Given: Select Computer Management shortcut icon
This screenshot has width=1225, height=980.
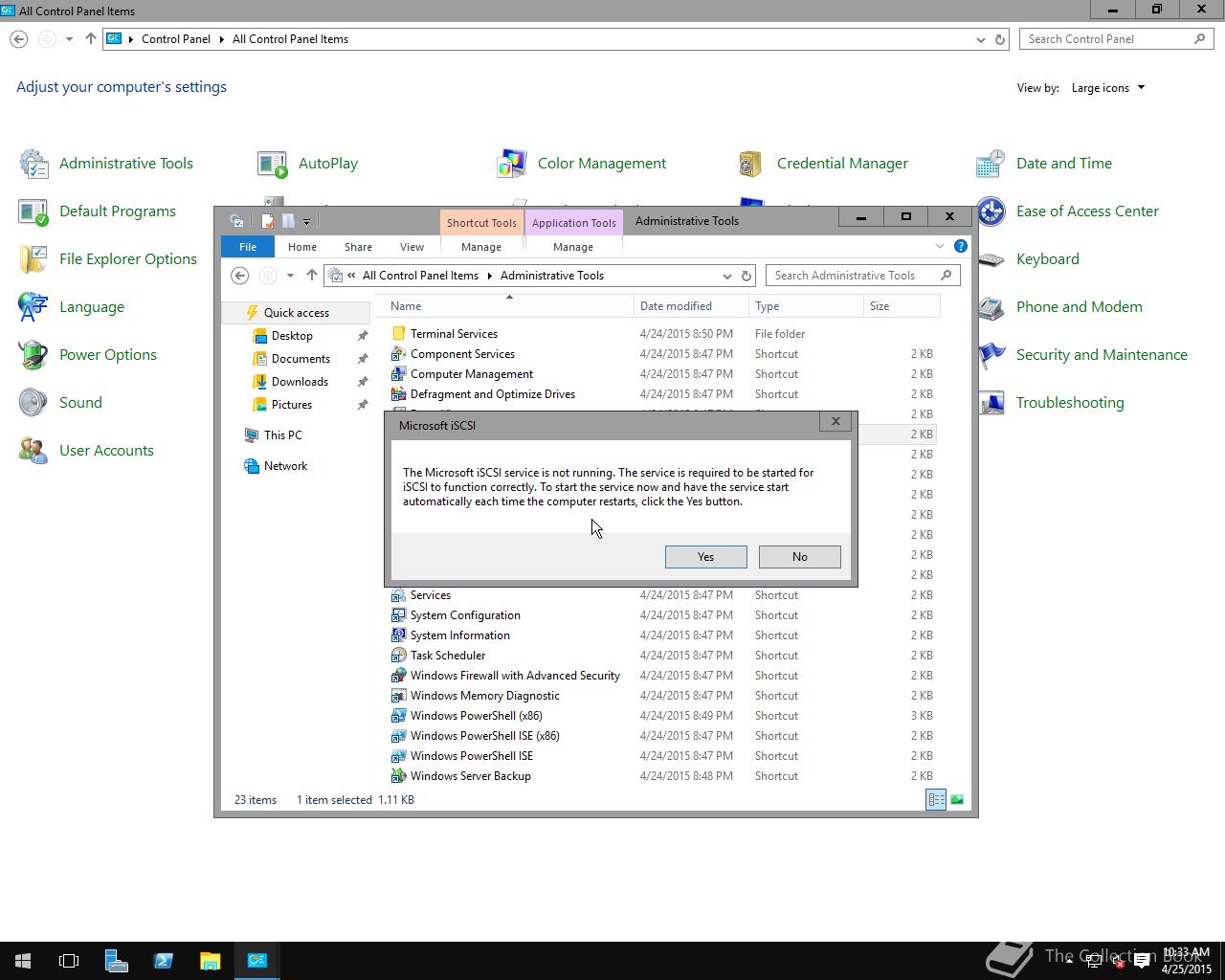Looking at the screenshot, I should point(399,374).
